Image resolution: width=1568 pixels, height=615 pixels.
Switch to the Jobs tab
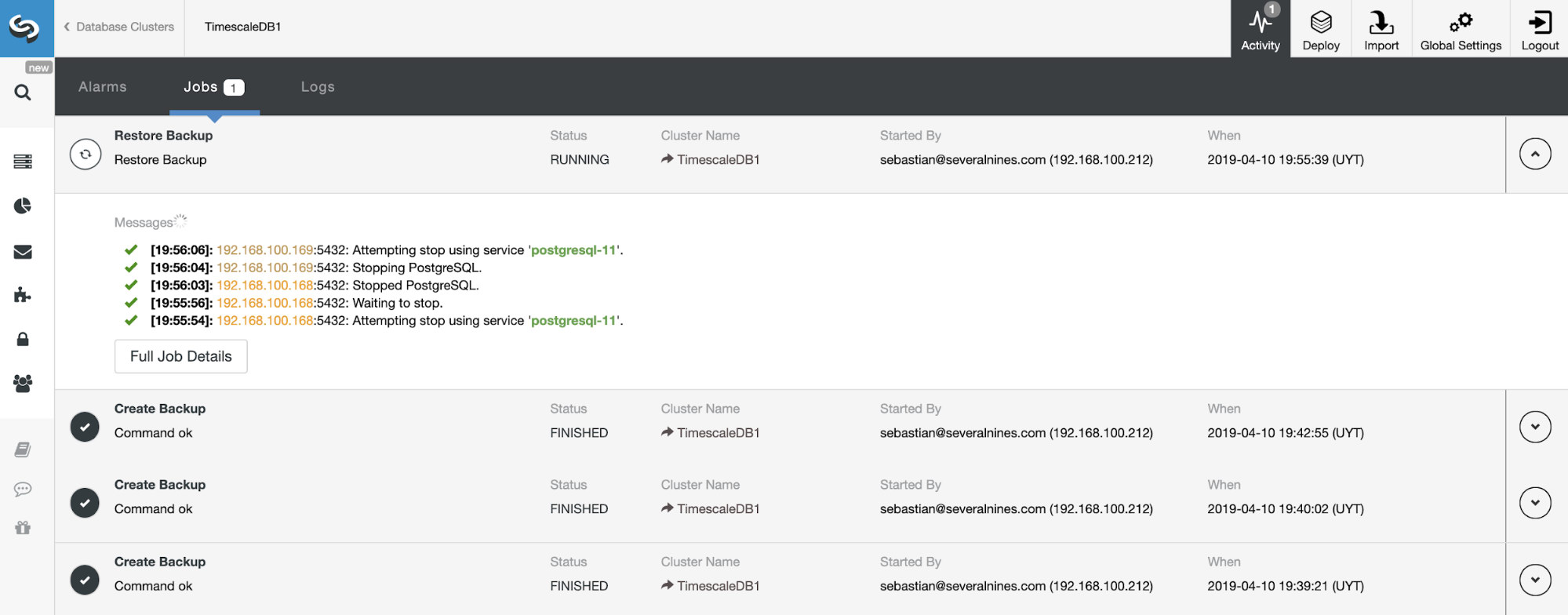[214, 87]
